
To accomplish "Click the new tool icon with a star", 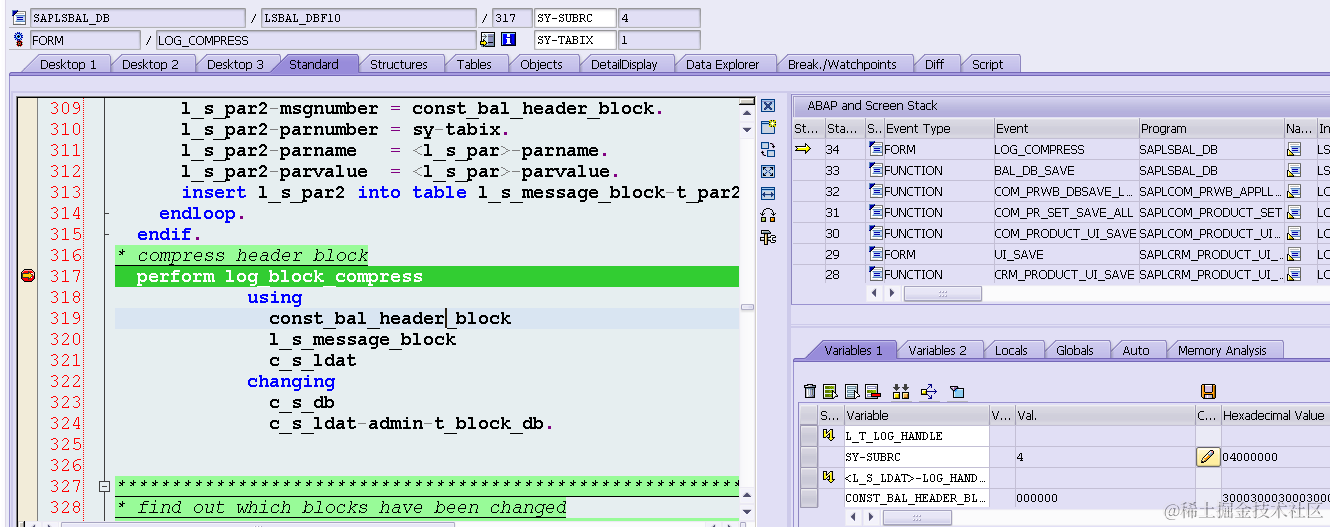I will pos(768,128).
